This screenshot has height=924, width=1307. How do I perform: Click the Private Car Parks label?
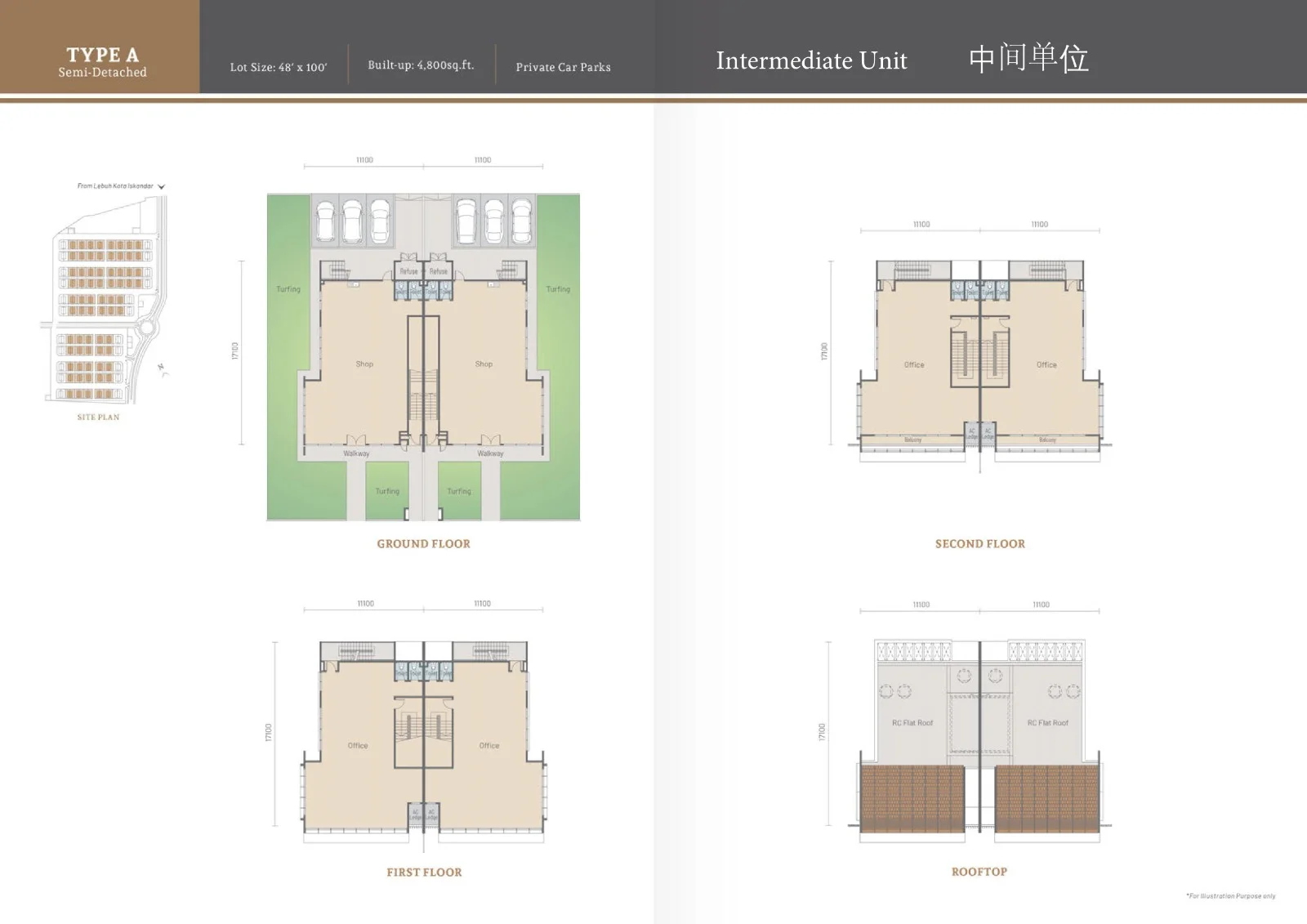click(x=563, y=67)
